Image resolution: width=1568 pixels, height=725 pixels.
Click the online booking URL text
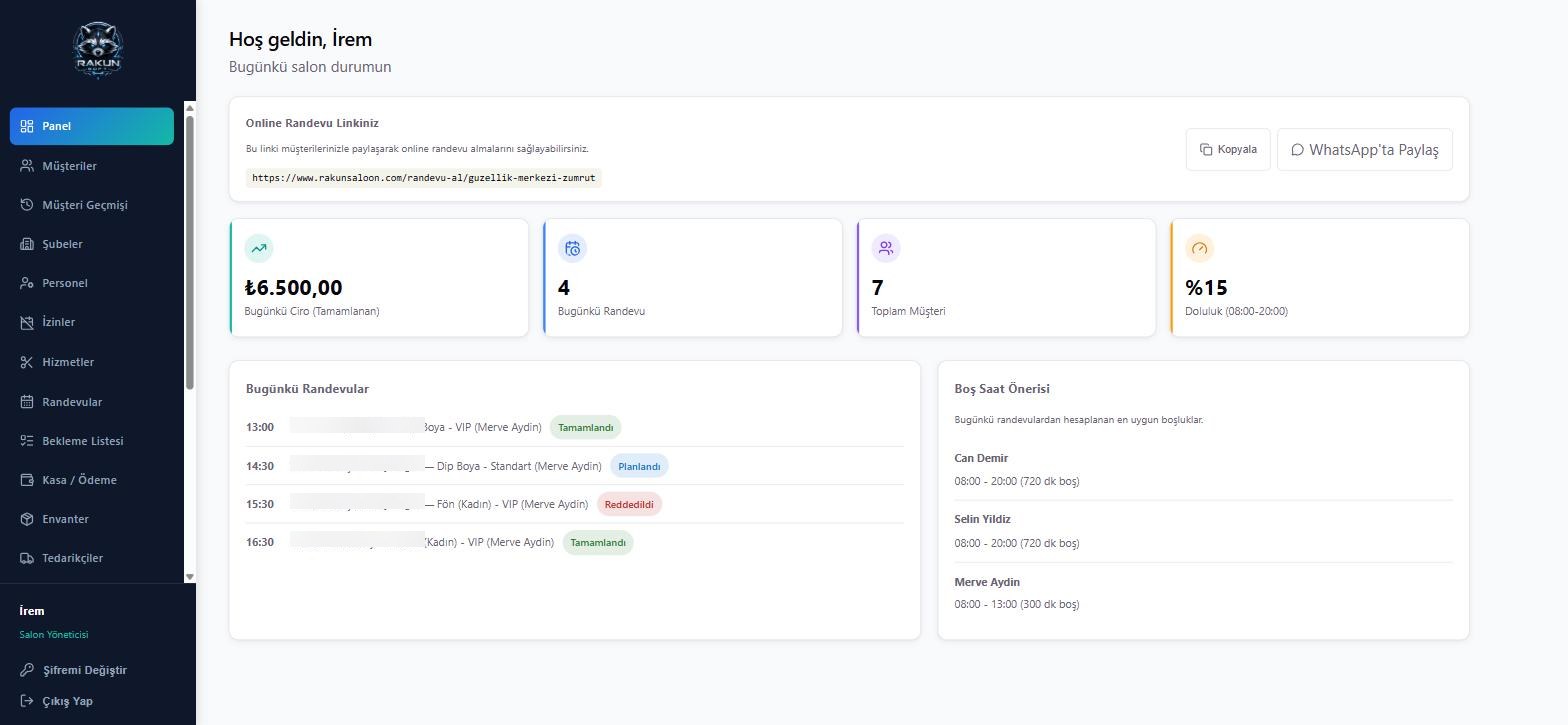click(424, 178)
